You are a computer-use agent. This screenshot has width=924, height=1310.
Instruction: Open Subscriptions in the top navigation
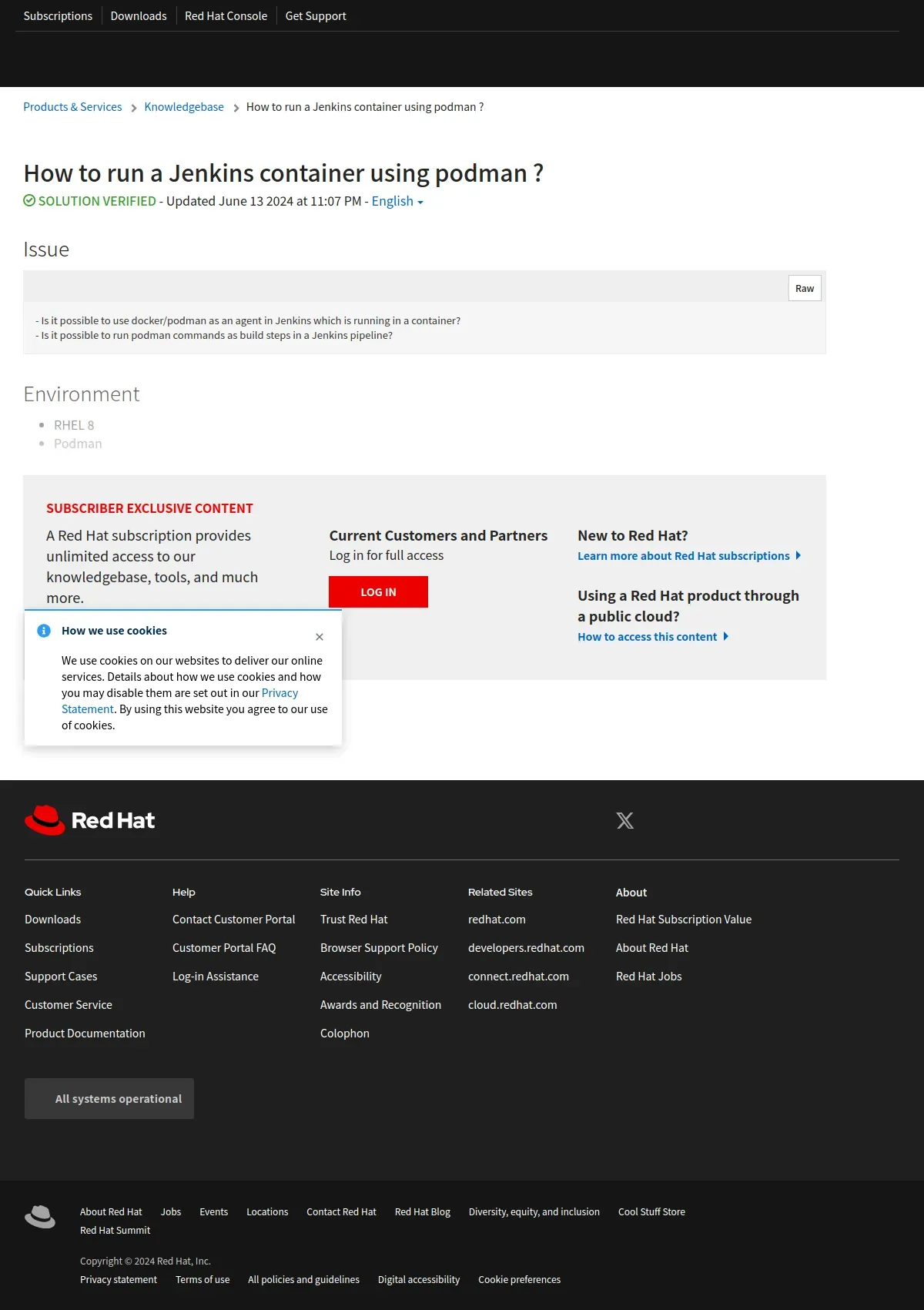click(58, 15)
